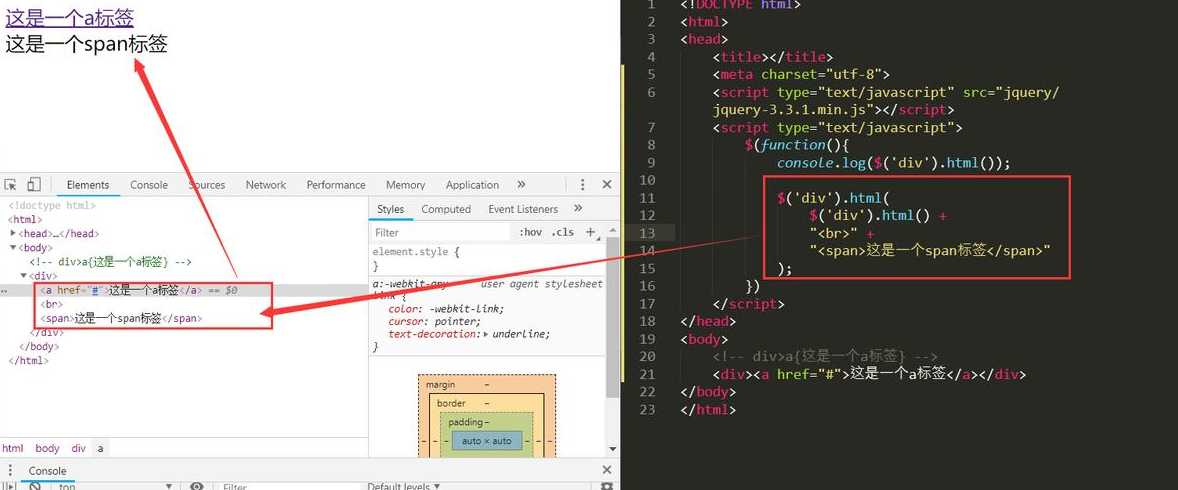Click the '这是一个span标签' page text
Image resolution: width=1178 pixels, height=490 pixels.
coord(86,44)
